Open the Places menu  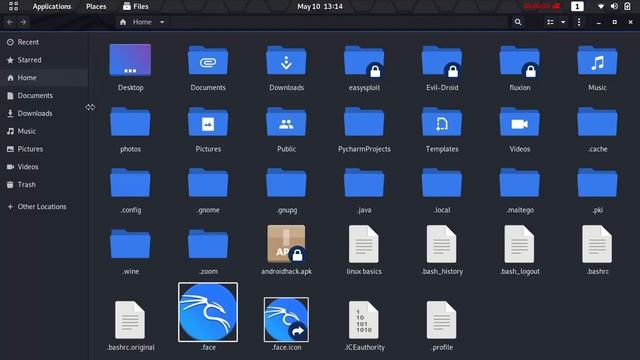point(96,7)
